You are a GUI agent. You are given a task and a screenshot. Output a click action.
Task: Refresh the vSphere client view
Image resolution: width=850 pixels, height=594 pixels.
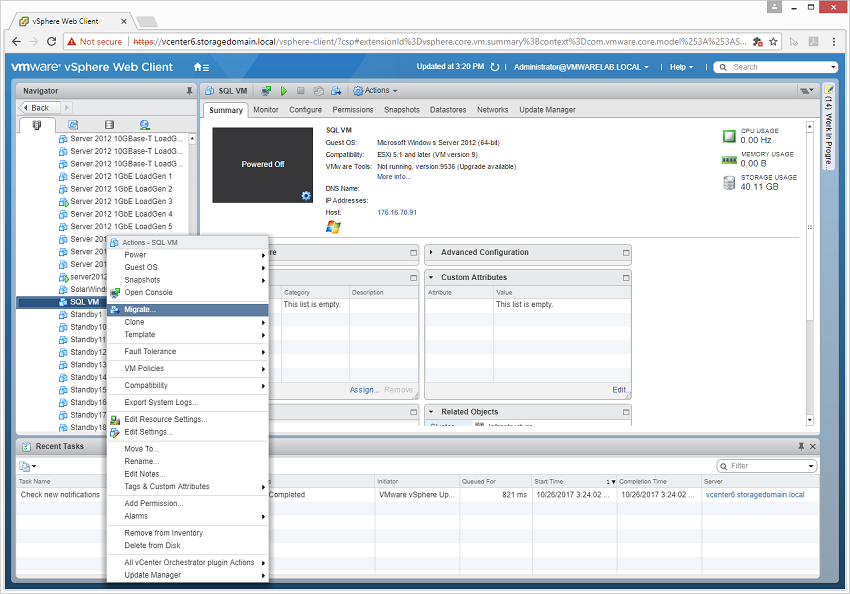tap(494, 67)
